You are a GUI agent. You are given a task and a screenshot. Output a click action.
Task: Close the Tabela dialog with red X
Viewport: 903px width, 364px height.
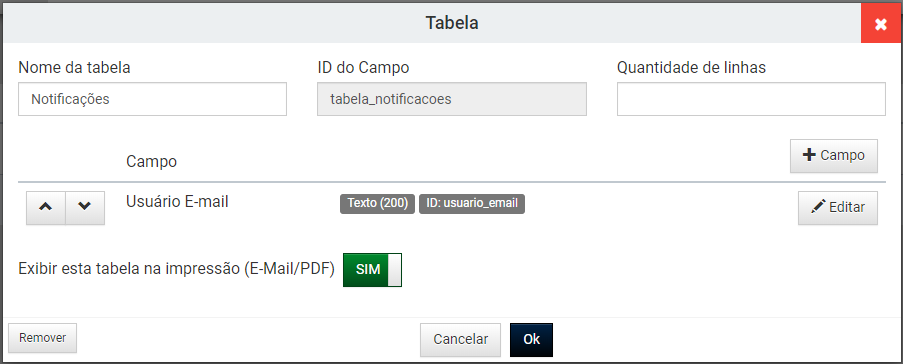[x=881, y=24]
